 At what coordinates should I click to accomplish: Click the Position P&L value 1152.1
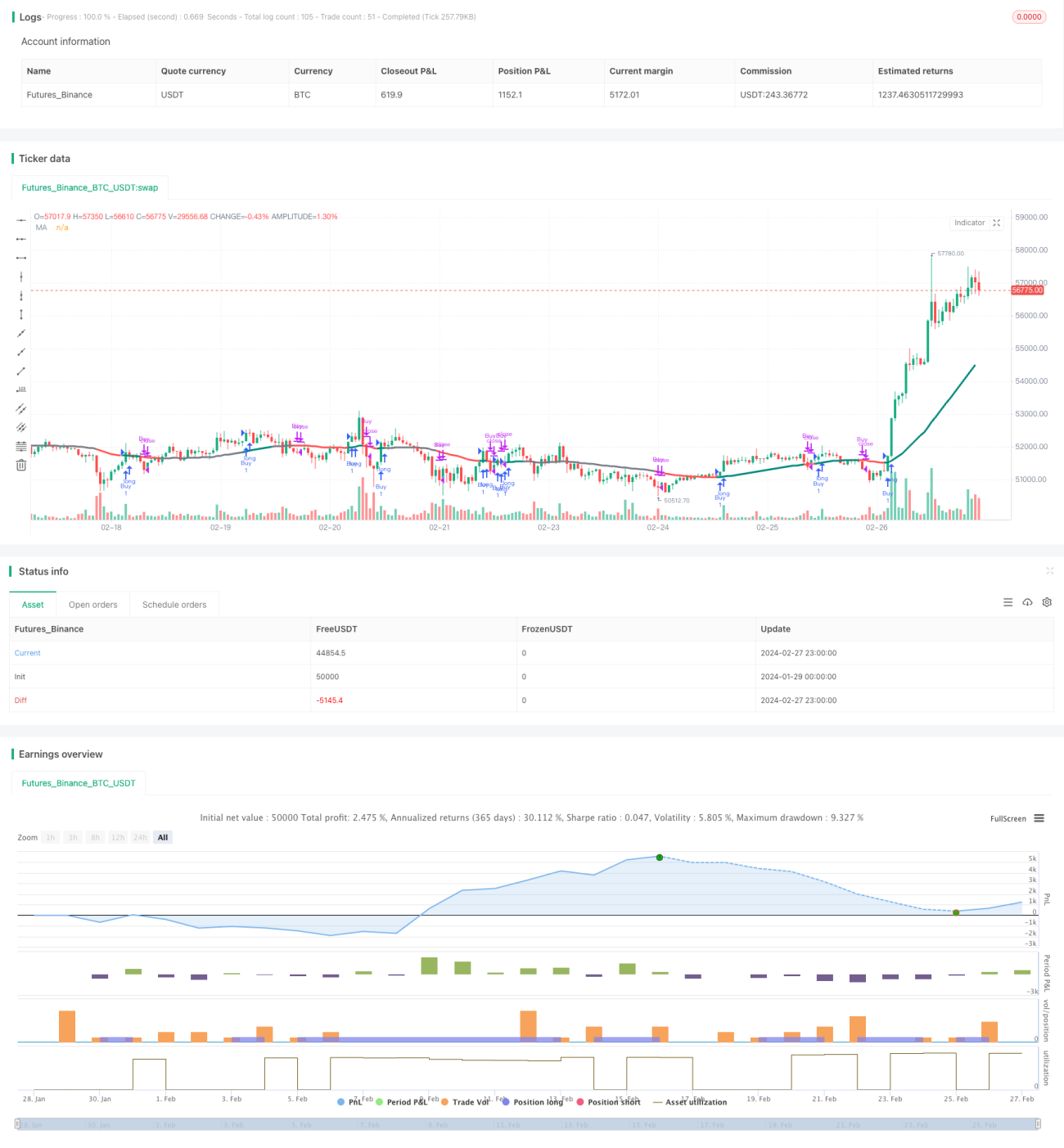pos(510,95)
